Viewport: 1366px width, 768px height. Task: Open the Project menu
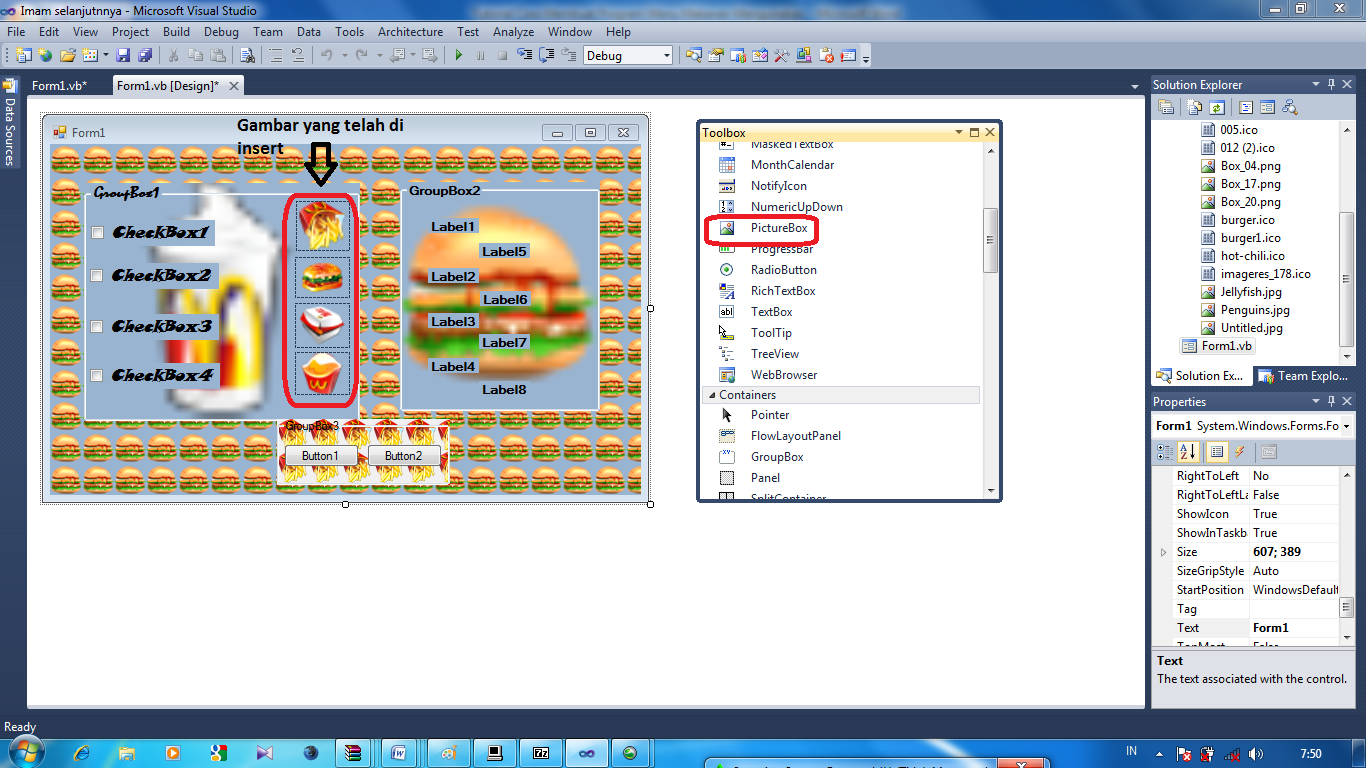click(x=130, y=32)
